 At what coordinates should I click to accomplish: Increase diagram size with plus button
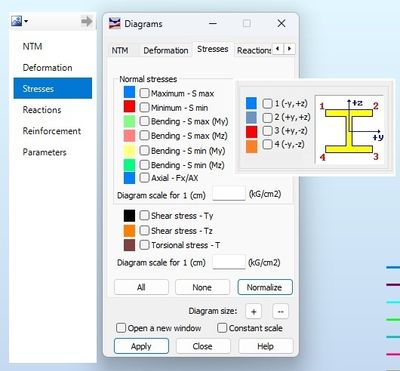(253, 312)
